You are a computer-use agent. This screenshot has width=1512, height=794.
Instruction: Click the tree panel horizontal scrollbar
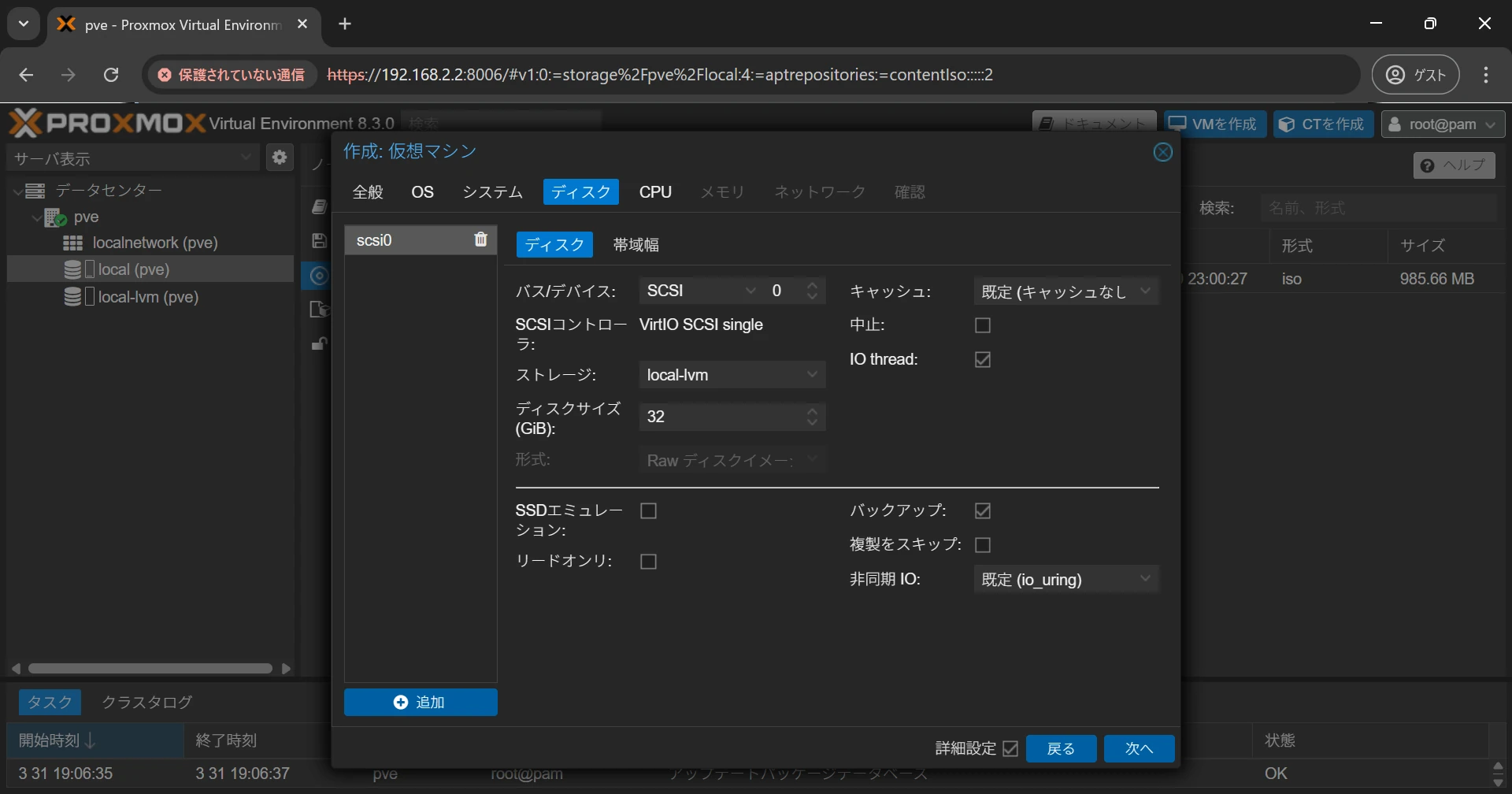coord(150,669)
